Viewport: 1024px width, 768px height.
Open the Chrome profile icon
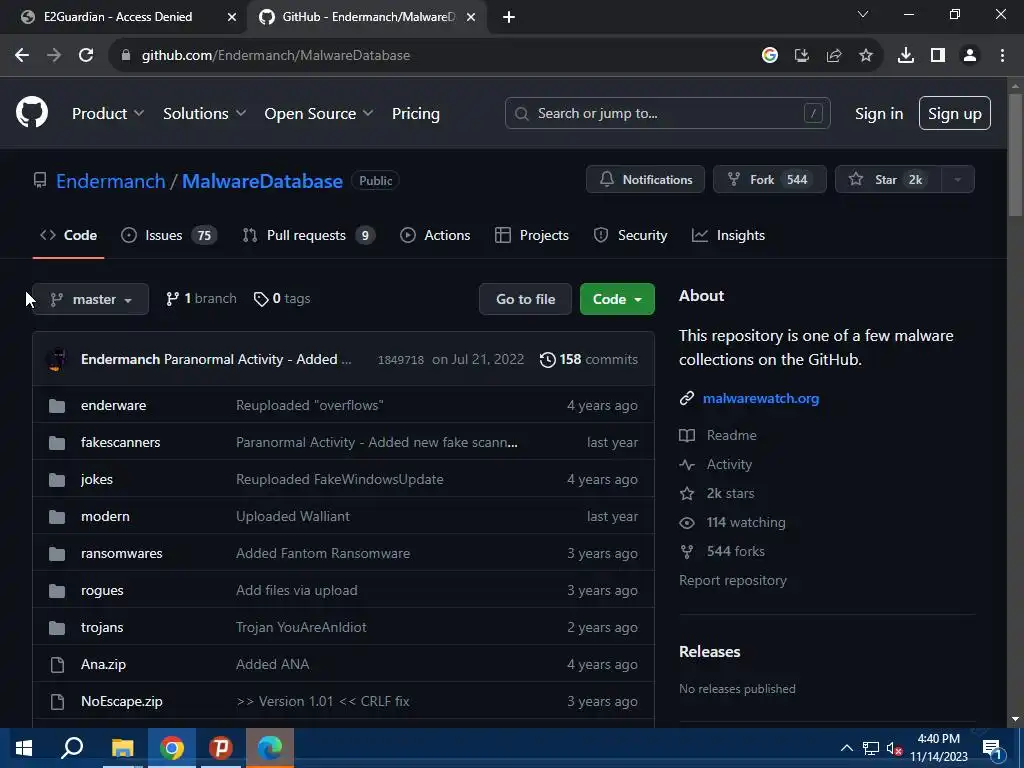click(x=970, y=55)
